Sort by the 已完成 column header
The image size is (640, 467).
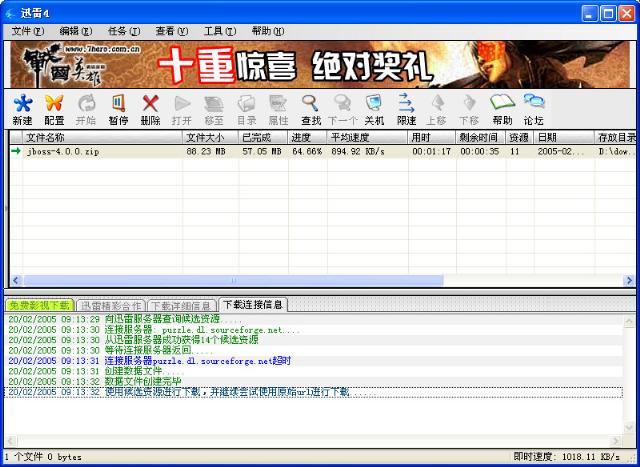pos(263,137)
